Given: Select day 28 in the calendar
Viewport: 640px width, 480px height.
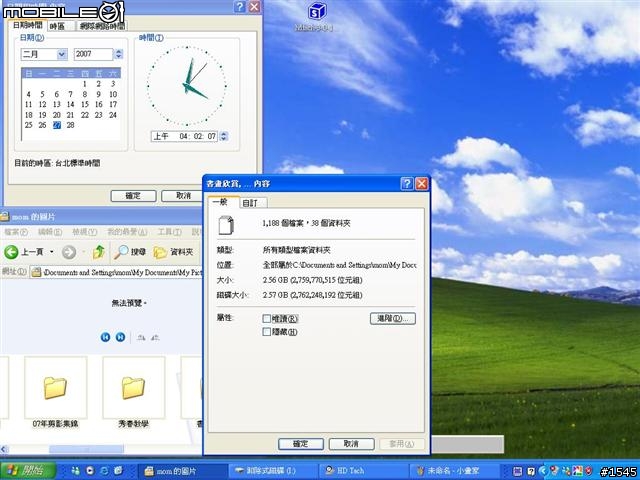Looking at the screenshot, I should click(x=71, y=125).
